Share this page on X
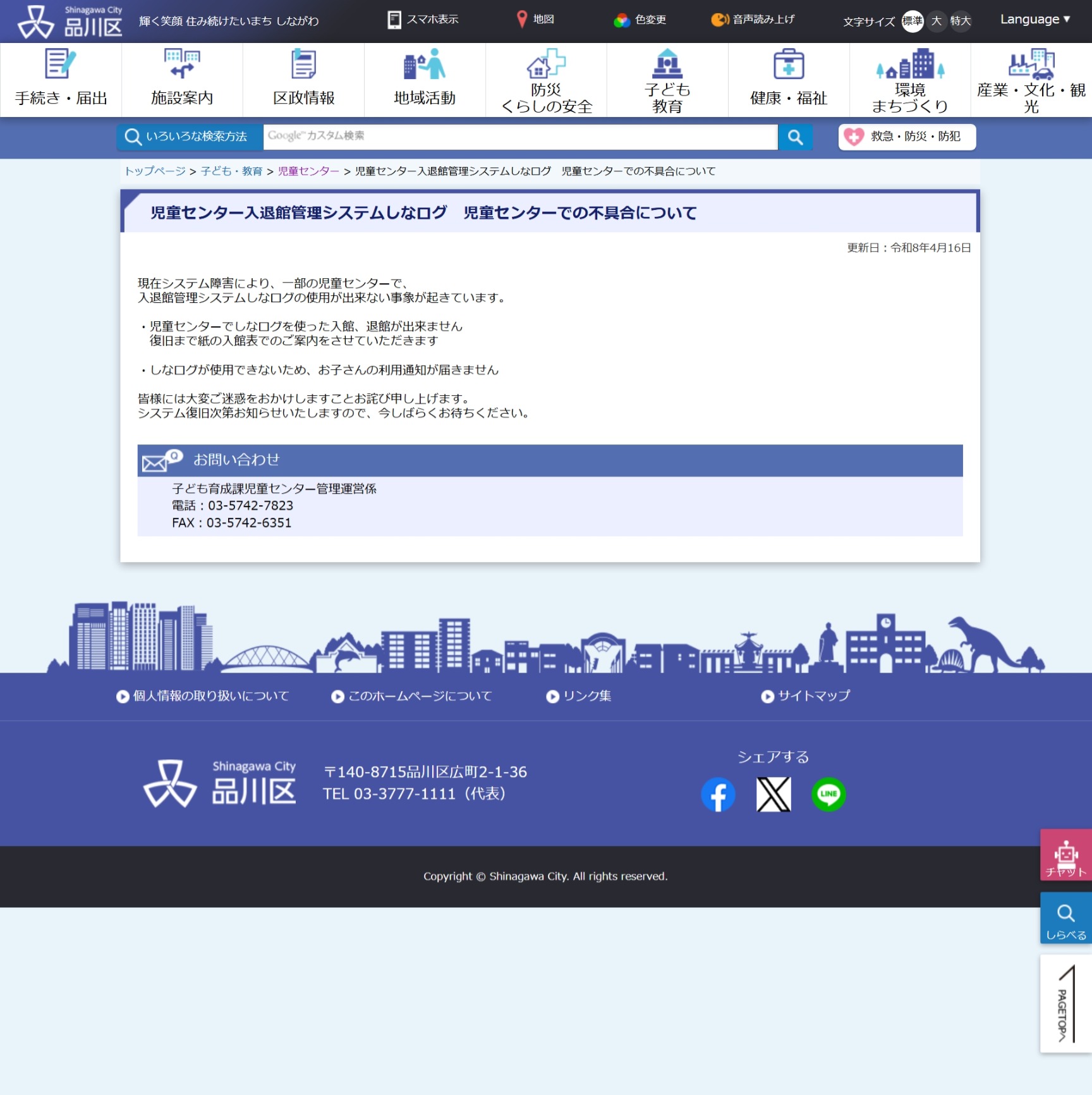The image size is (1092, 1095). click(773, 795)
